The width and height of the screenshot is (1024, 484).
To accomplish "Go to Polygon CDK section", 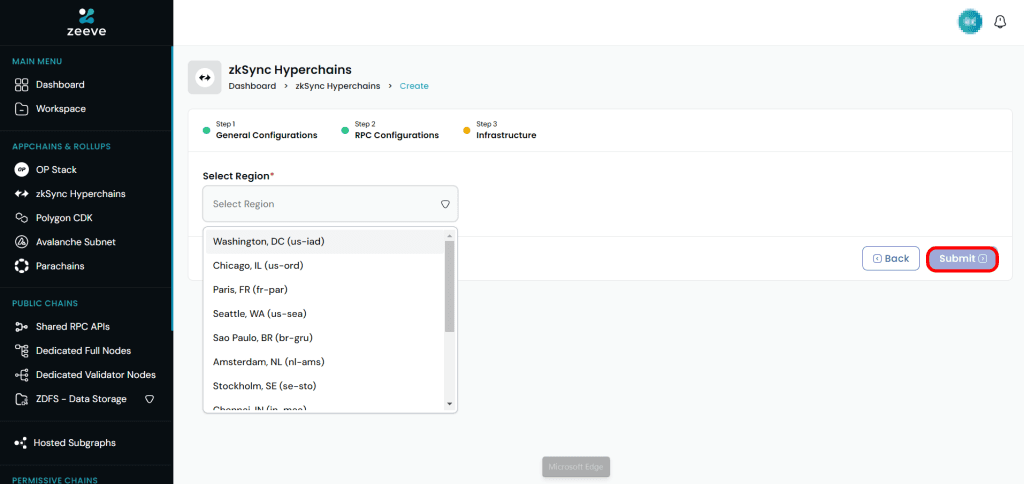I will point(64,218).
